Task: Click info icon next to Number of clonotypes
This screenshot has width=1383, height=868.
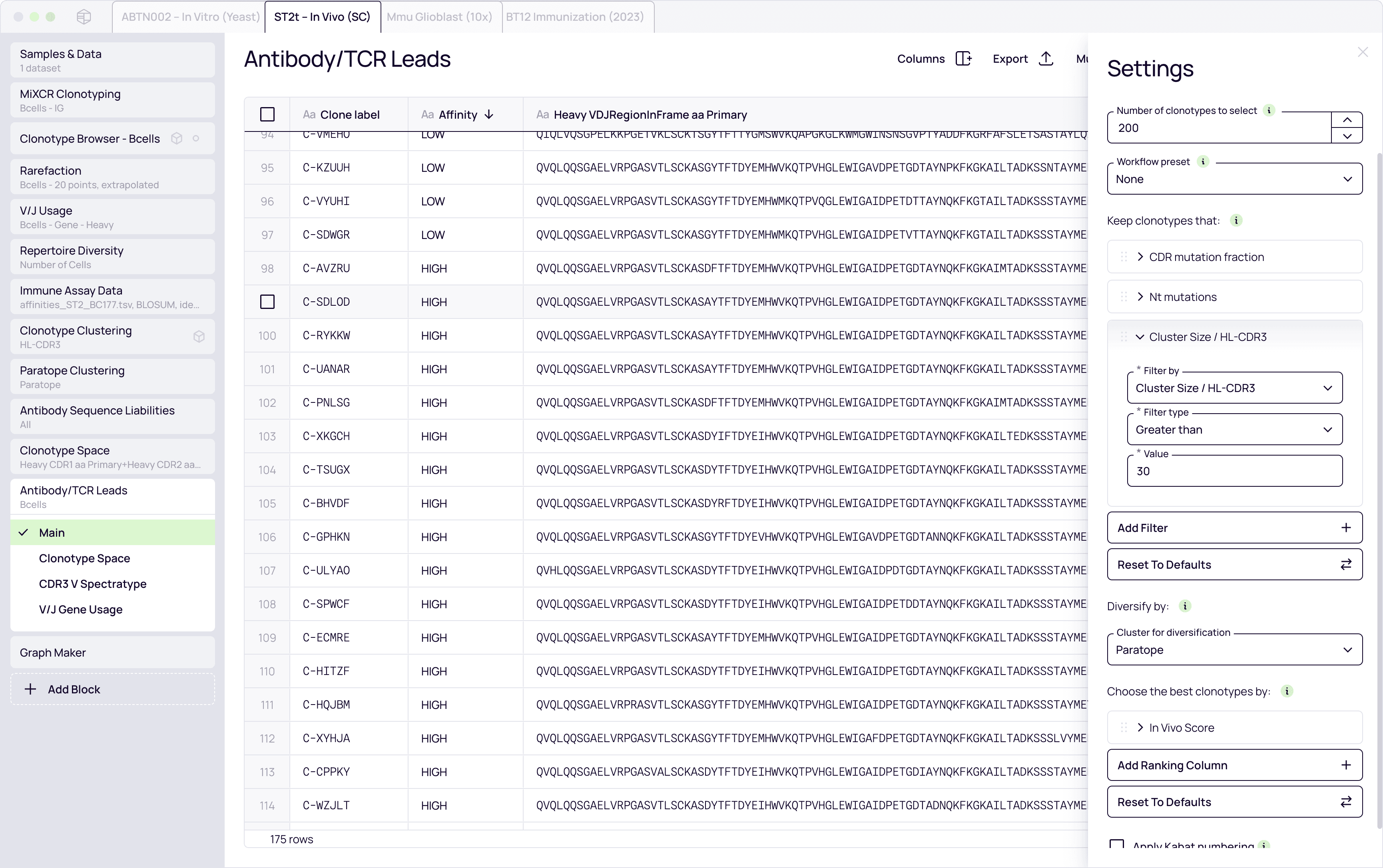Action: point(1269,110)
